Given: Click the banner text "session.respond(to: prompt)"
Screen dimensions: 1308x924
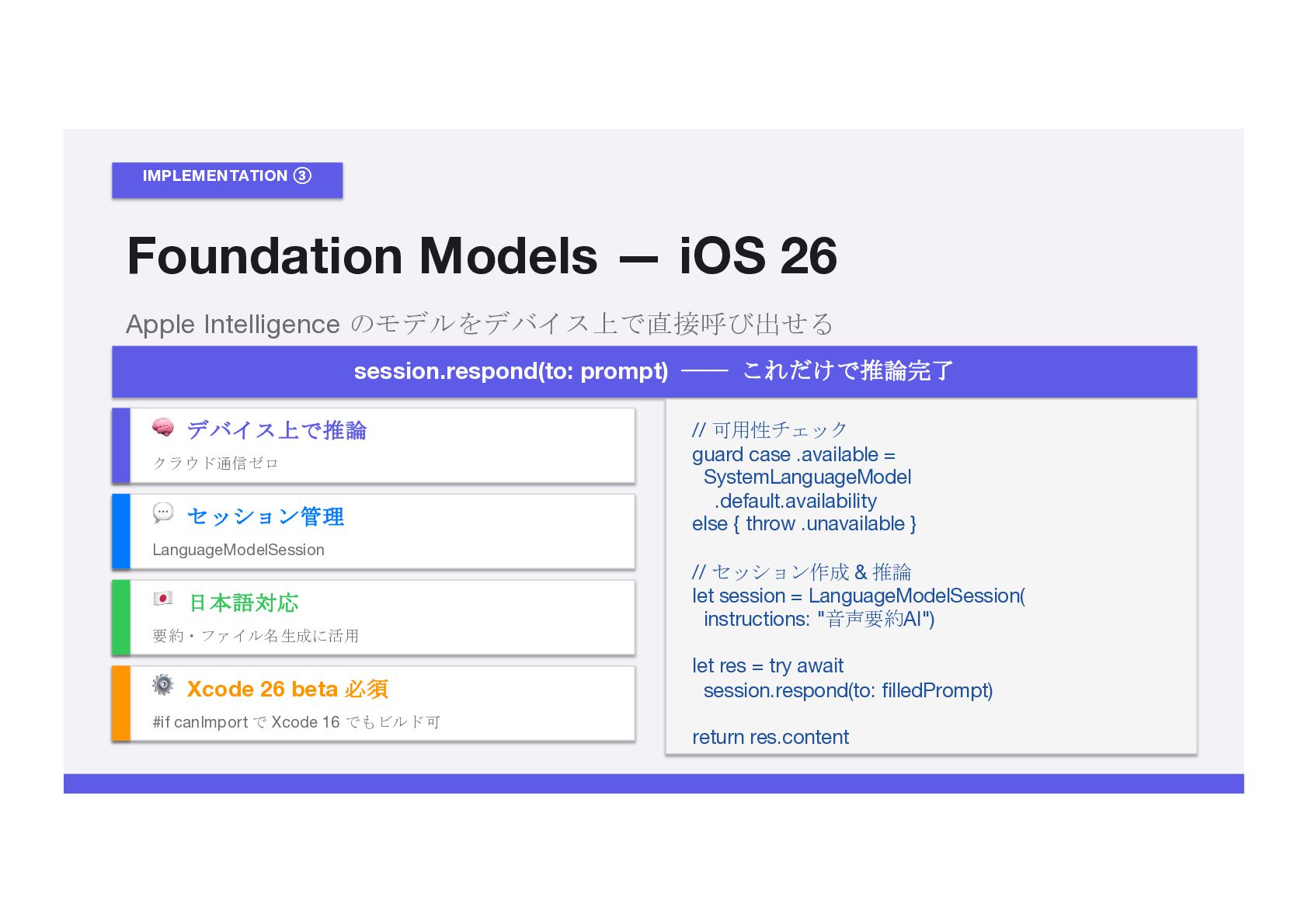Looking at the screenshot, I should [511, 371].
